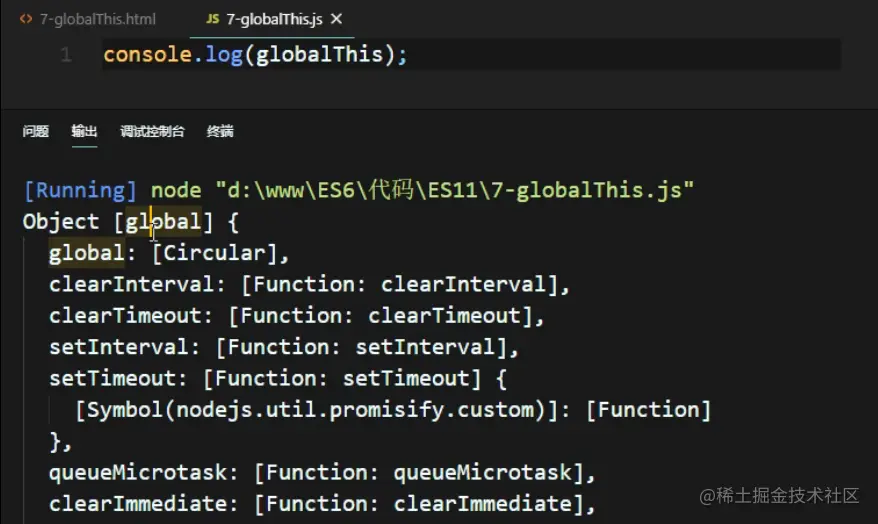Click the queueMicrotask: [Function: queueMicrotask] line

tap(322, 472)
